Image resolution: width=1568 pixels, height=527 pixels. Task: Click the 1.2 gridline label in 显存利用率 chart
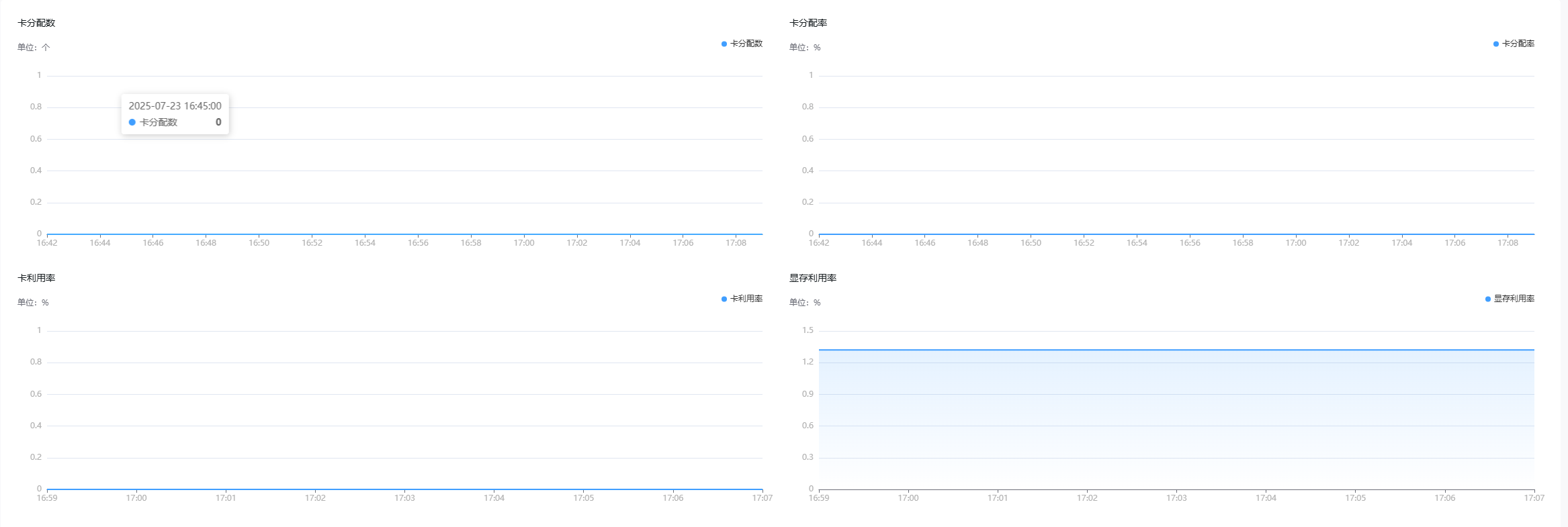(808, 362)
